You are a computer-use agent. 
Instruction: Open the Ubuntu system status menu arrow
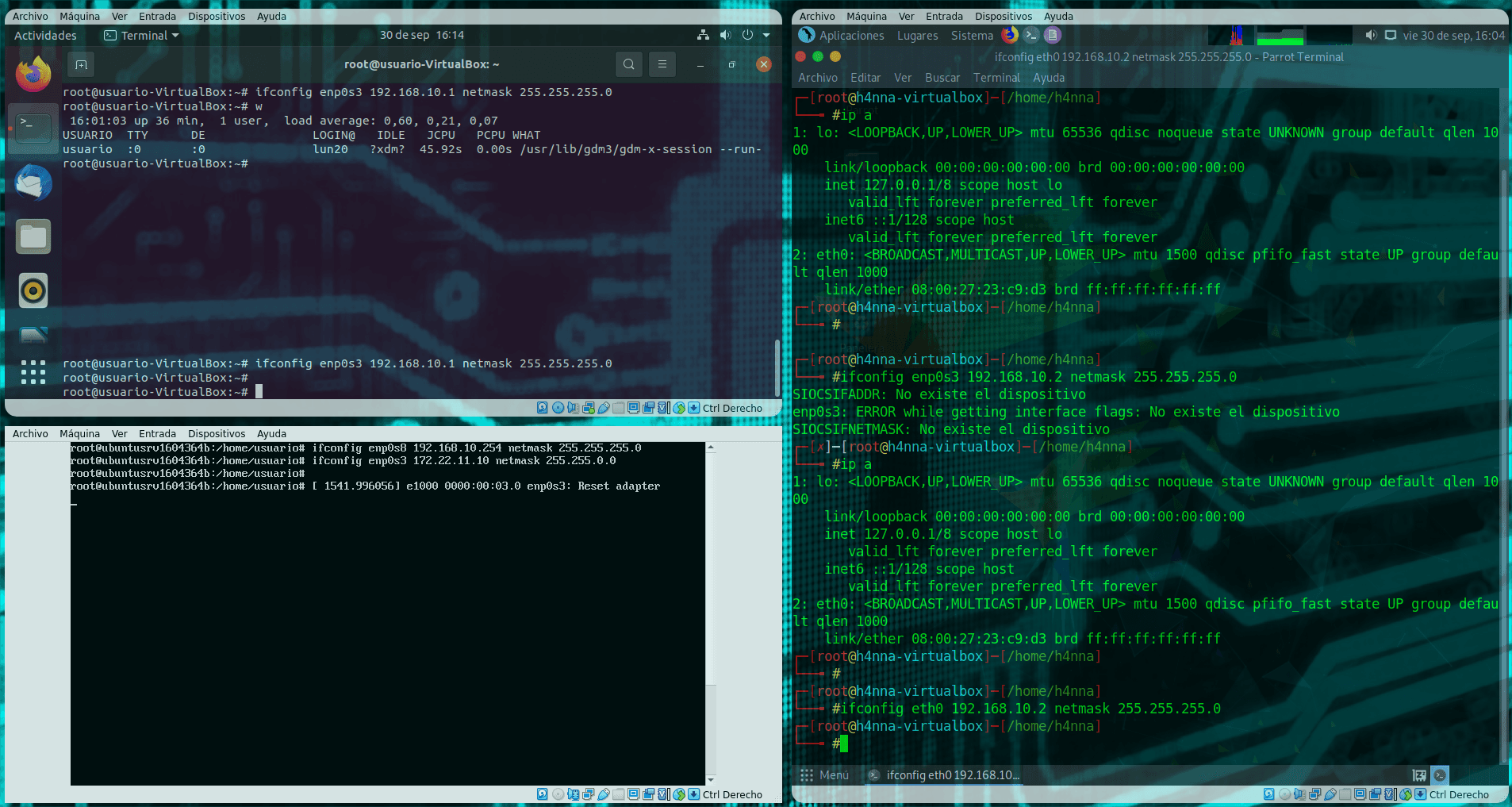coord(766,35)
